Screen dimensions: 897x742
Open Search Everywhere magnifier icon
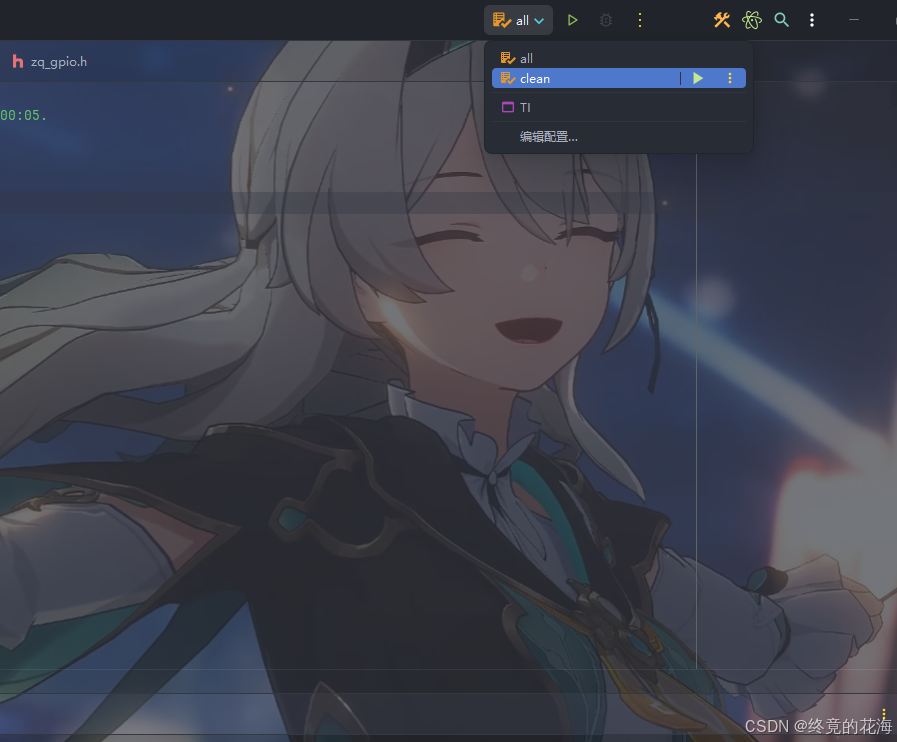(781, 21)
